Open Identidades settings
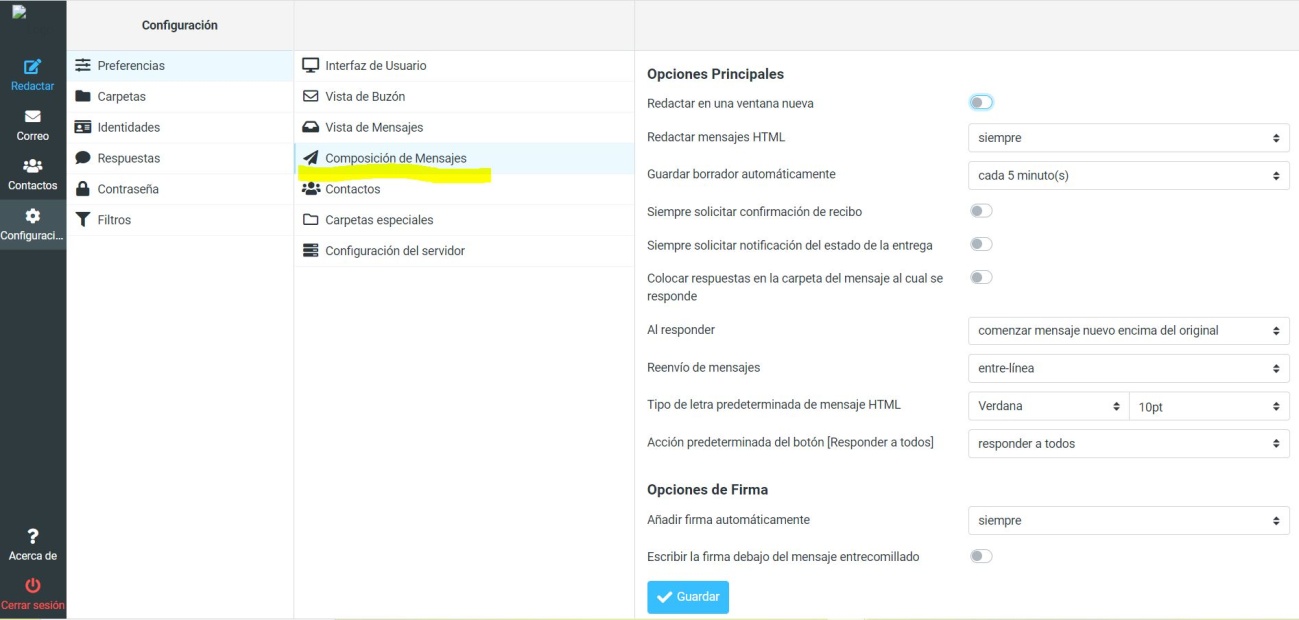This screenshot has height=620, width=1299. point(128,128)
